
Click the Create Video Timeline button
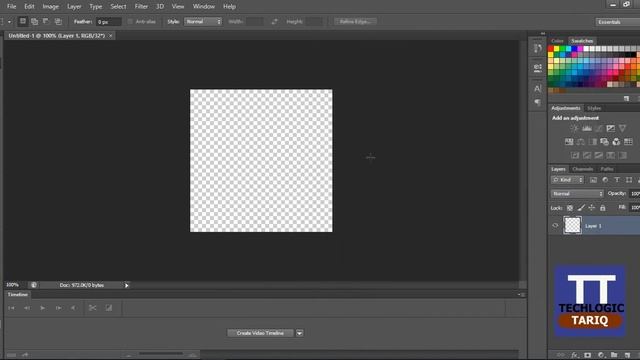(260, 333)
